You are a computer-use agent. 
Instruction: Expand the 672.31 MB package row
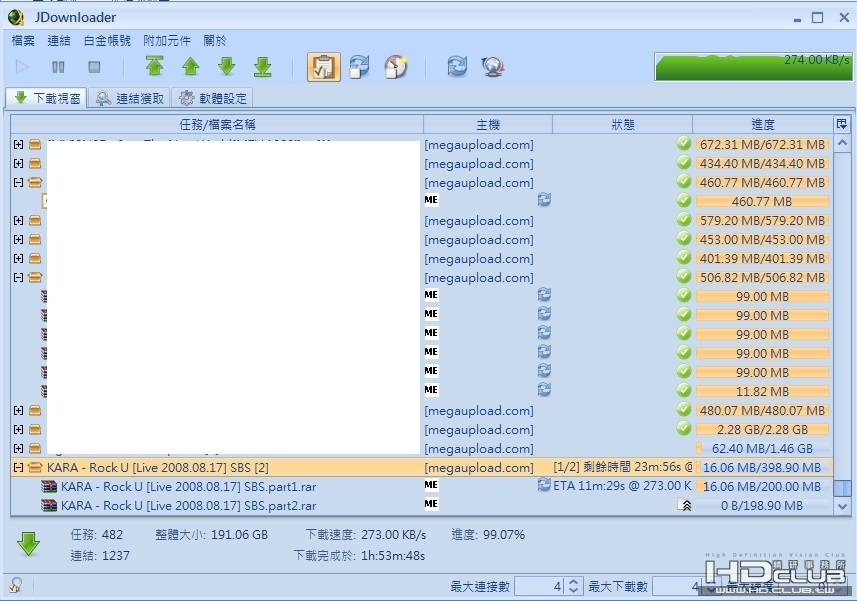click(x=19, y=145)
